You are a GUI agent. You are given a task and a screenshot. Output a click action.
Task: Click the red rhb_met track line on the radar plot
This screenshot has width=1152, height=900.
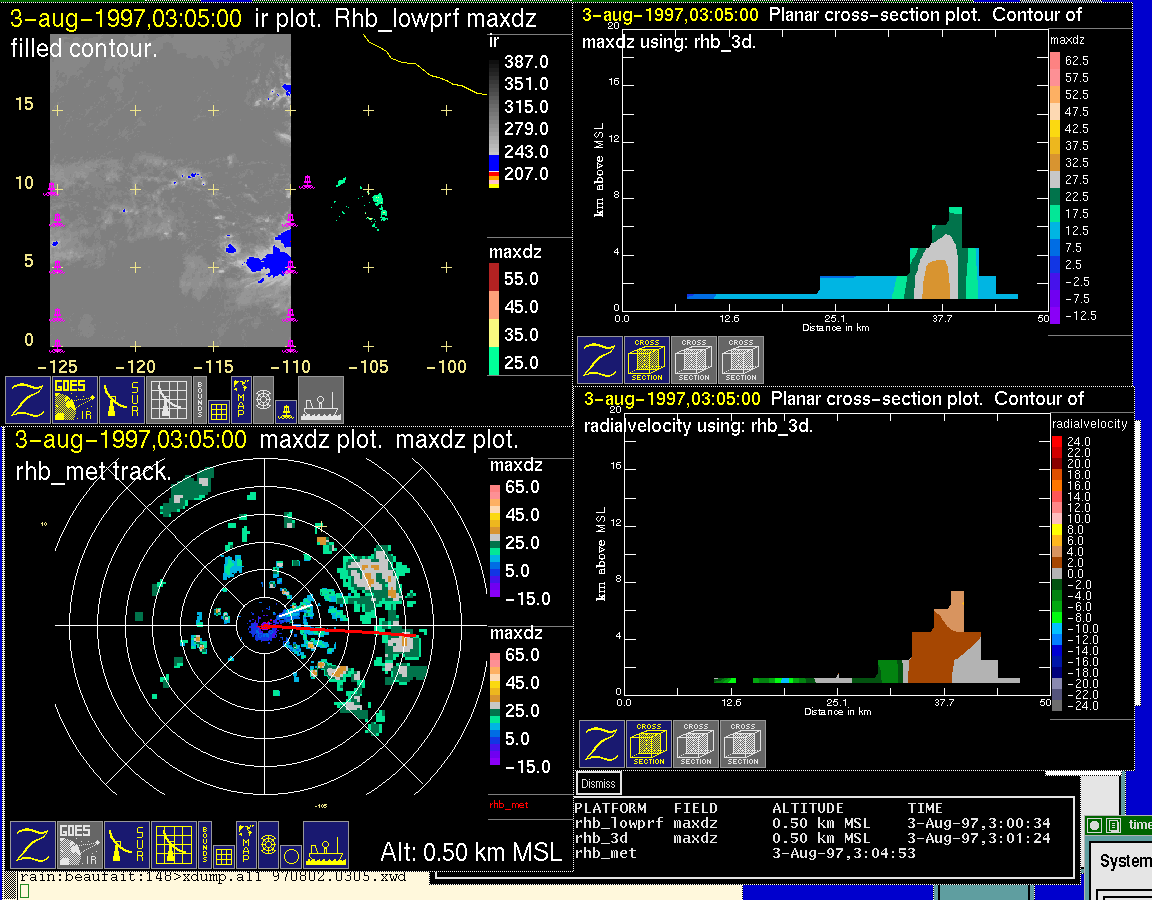340,630
